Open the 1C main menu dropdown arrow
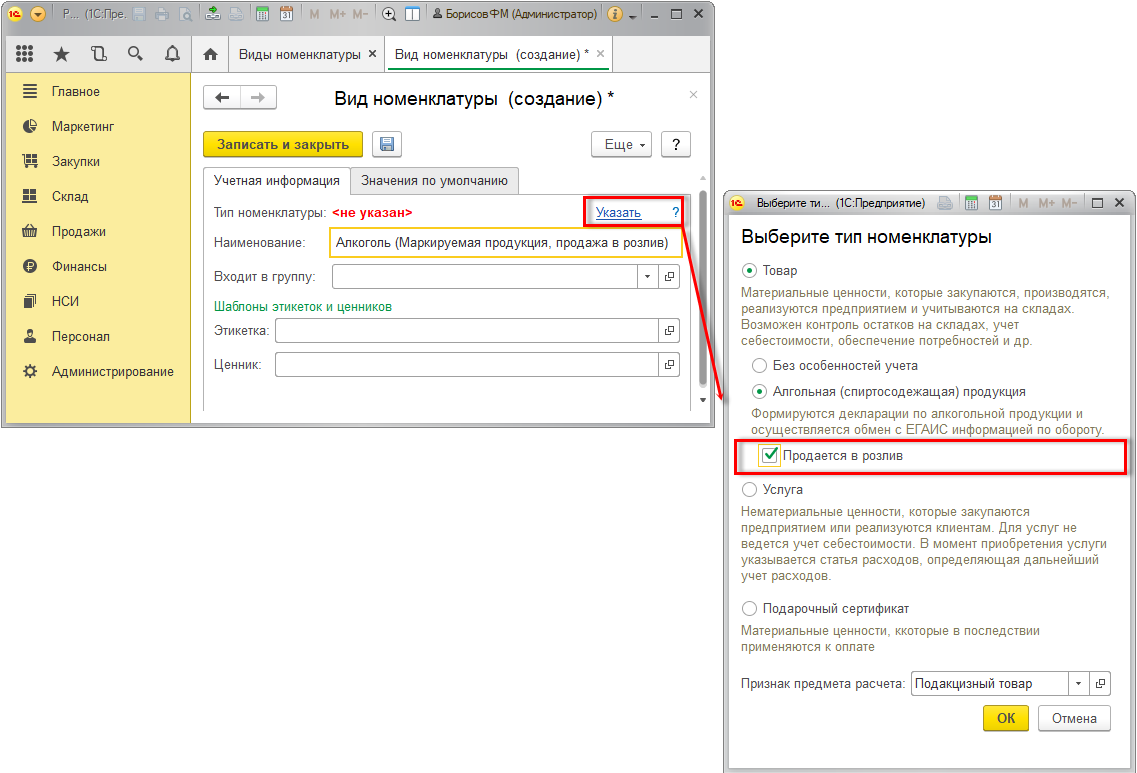 (x=38, y=14)
